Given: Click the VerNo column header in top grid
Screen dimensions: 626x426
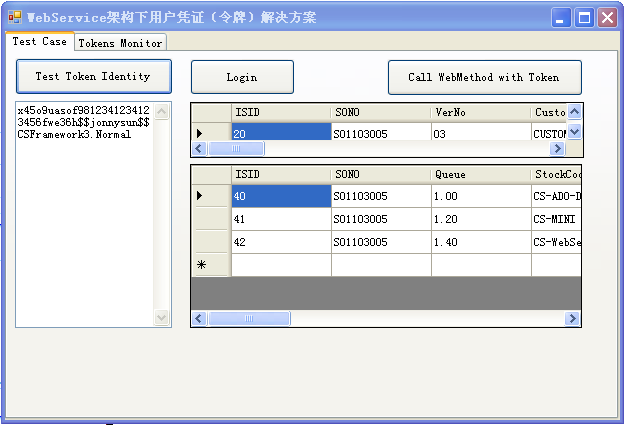Looking at the screenshot, I should pyautogui.click(x=480, y=112).
